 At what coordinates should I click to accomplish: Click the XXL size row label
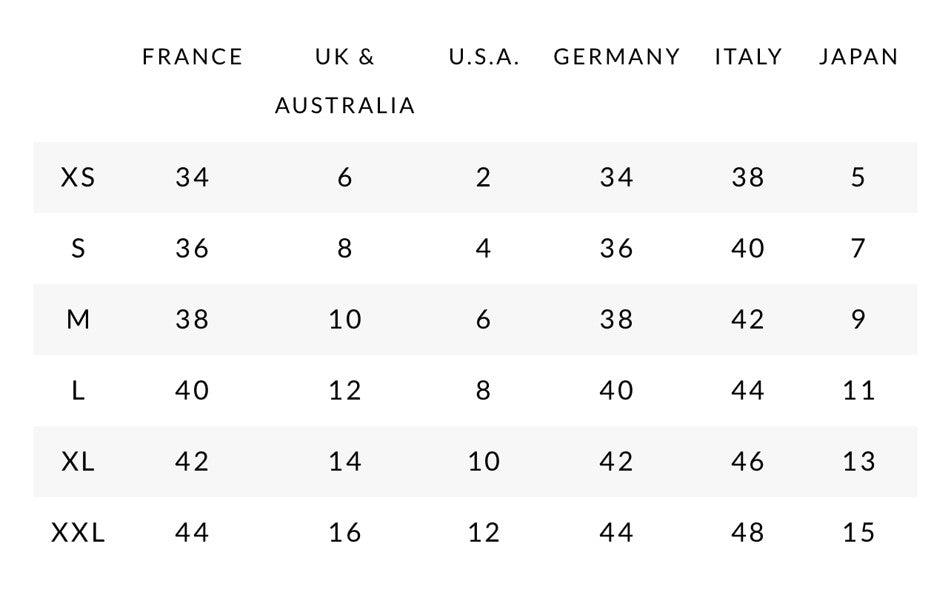coord(78,533)
